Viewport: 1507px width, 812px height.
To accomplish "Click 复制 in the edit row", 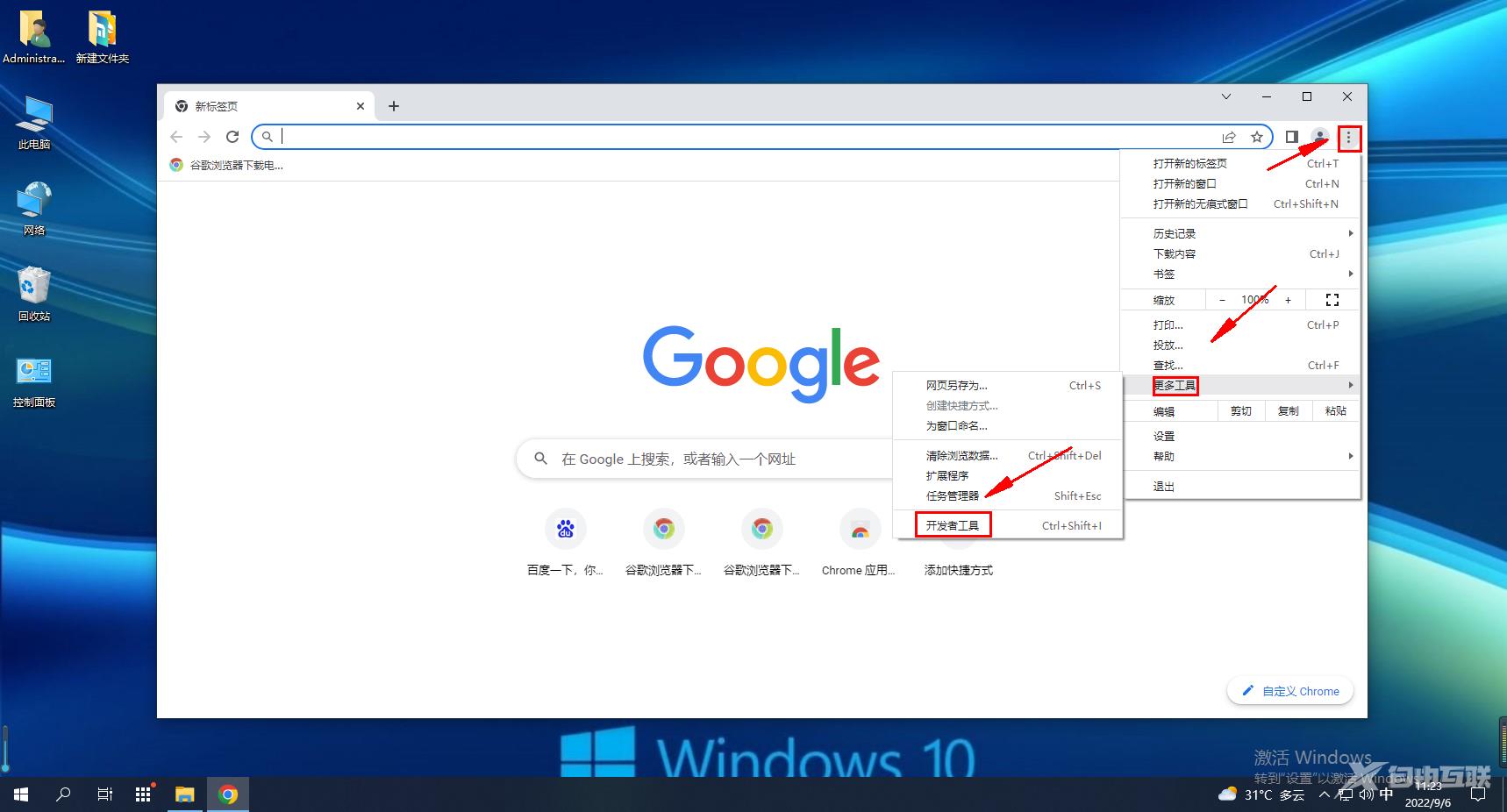I will tap(1289, 410).
